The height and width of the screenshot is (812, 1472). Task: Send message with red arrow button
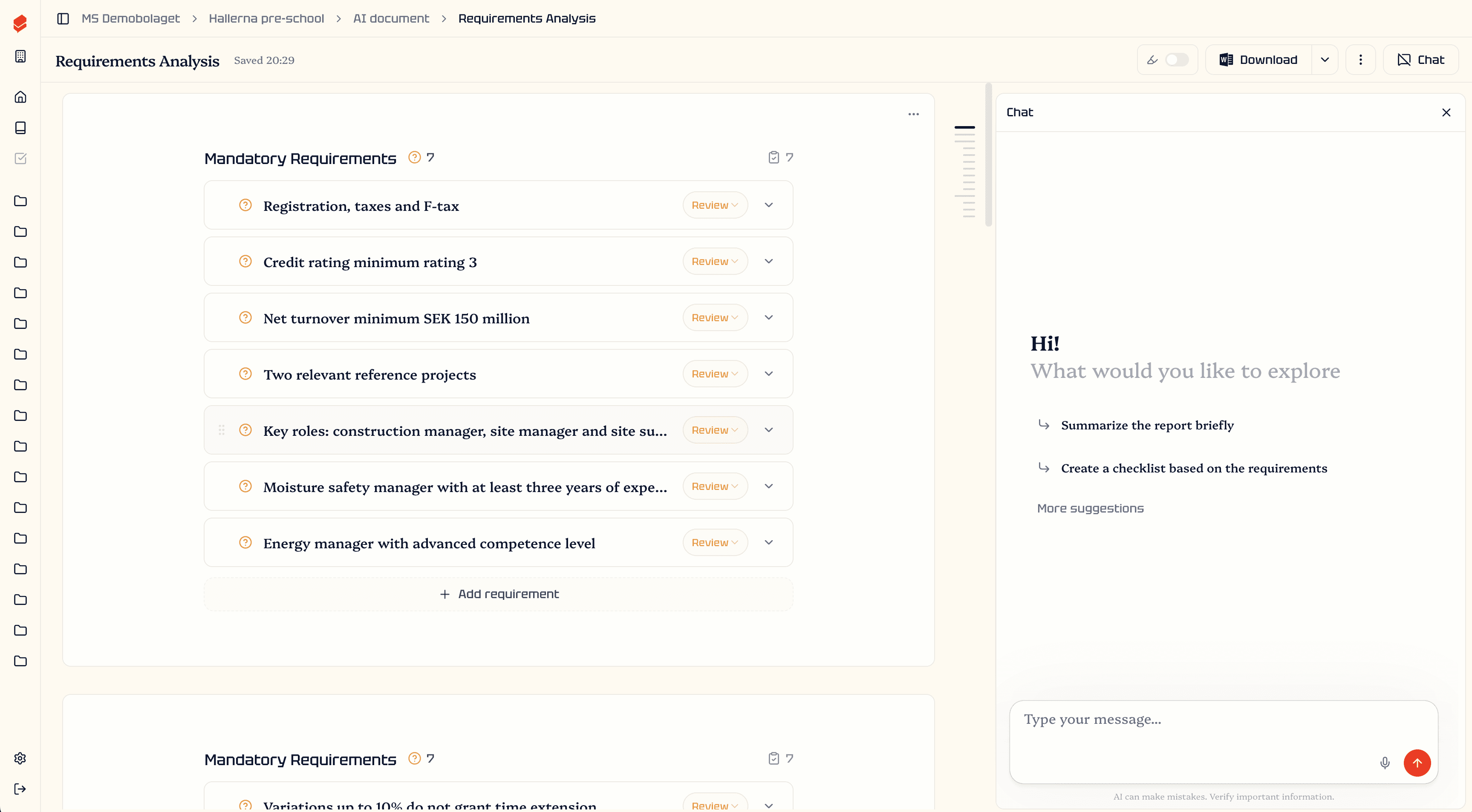(x=1417, y=763)
